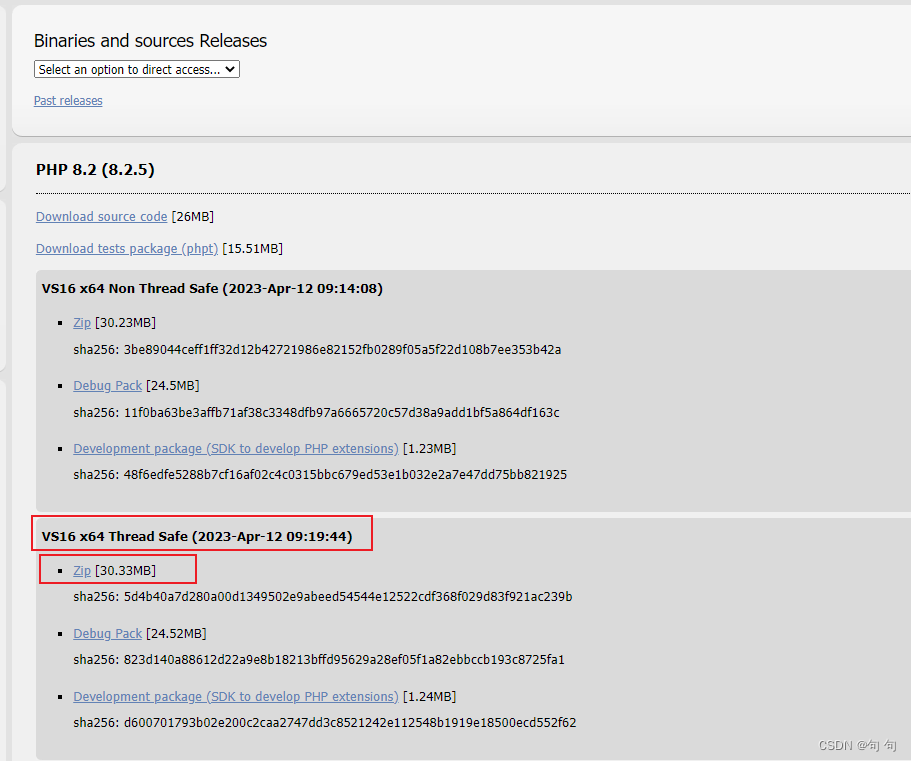This screenshot has height=761, width=911.
Task: Click the PHP 8.2 (8.2.5) heading
Action: pyautogui.click(x=95, y=170)
